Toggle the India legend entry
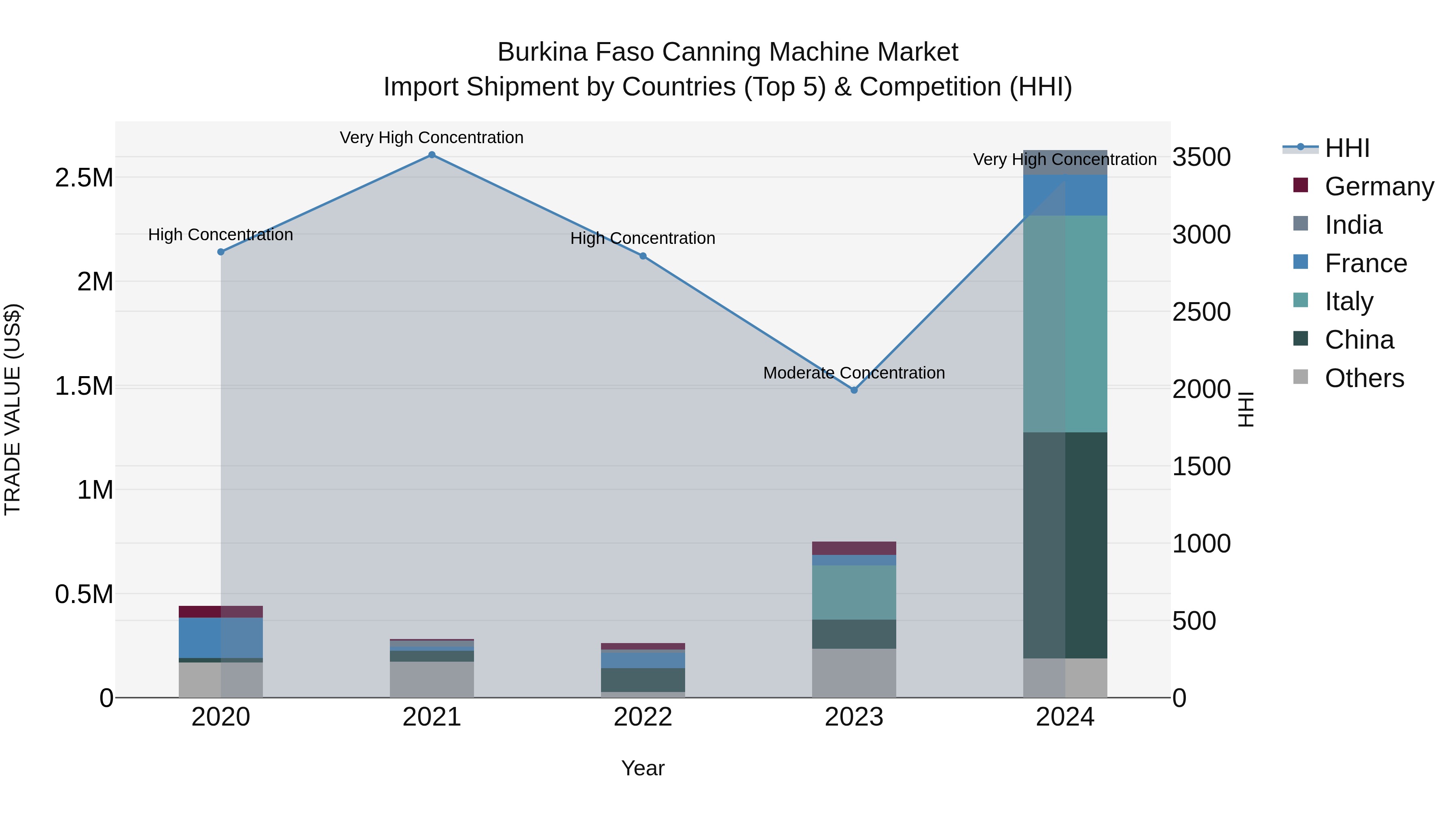Viewport: 1456px width, 819px height. tap(1337, 225)
